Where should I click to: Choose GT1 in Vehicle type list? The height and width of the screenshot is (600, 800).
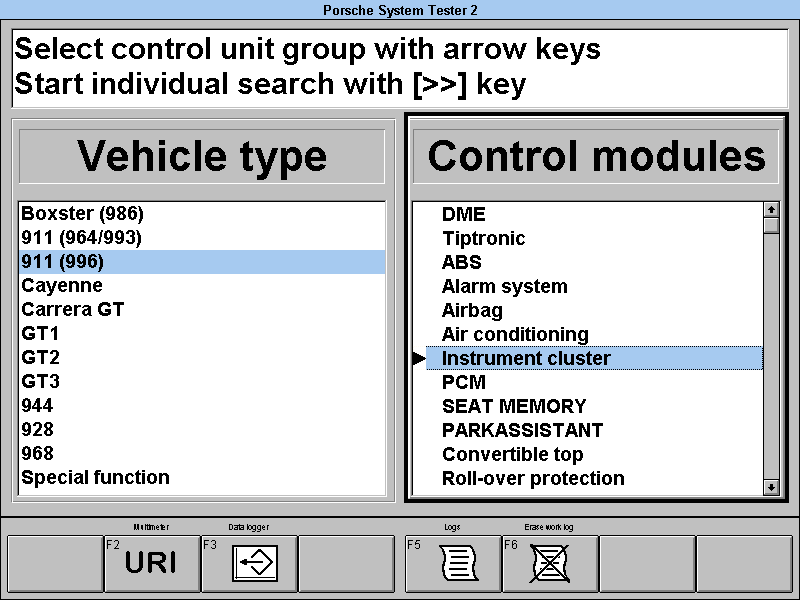(x=202, y=333)
